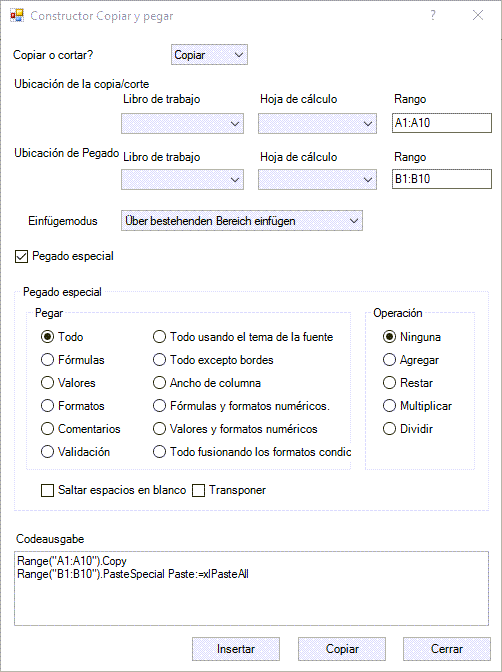Click the copy Rango field A1:A10
This screenshot has height=672, width=502.
pyautogui.click(x=442, y=123)
